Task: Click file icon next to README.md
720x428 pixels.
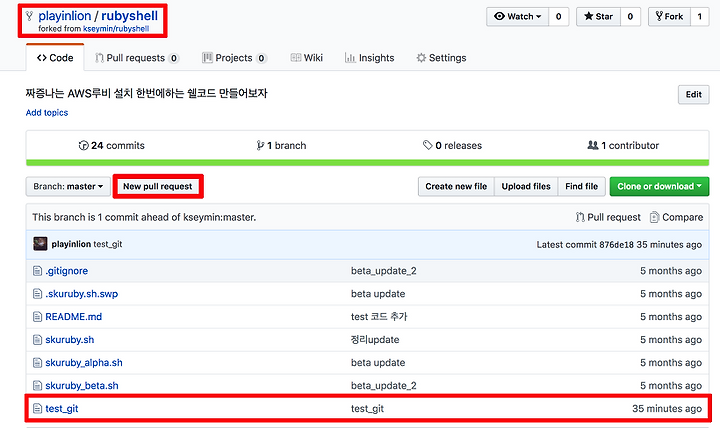Action: [x=37, y=317]
